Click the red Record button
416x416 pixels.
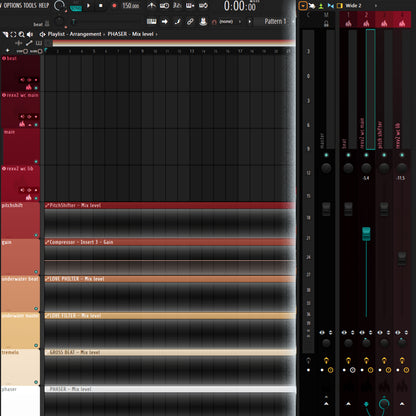point(114,6)
